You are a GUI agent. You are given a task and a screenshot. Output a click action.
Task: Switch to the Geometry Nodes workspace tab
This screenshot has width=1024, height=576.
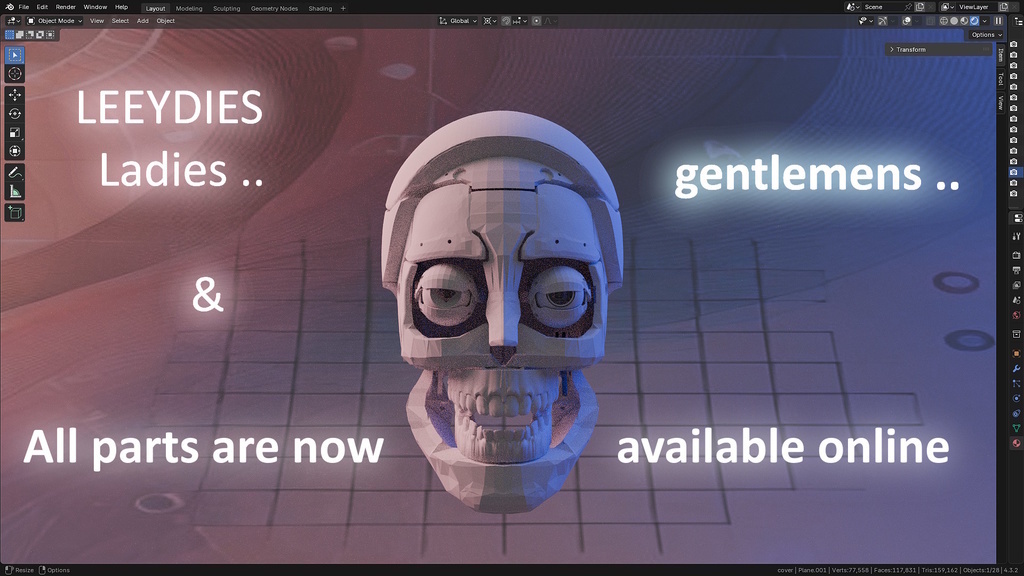(274, 8)
